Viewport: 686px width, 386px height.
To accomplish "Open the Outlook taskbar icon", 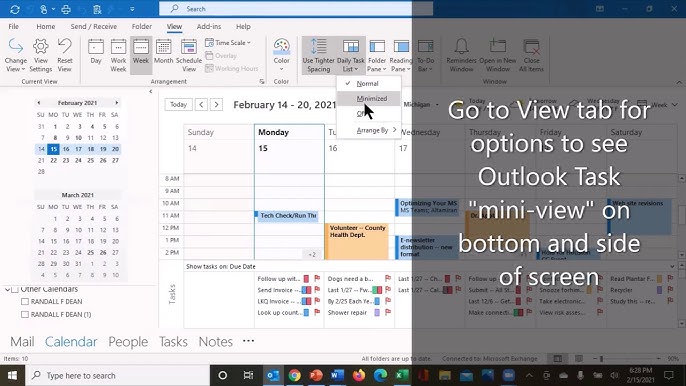I will click(x=273, y=375).
